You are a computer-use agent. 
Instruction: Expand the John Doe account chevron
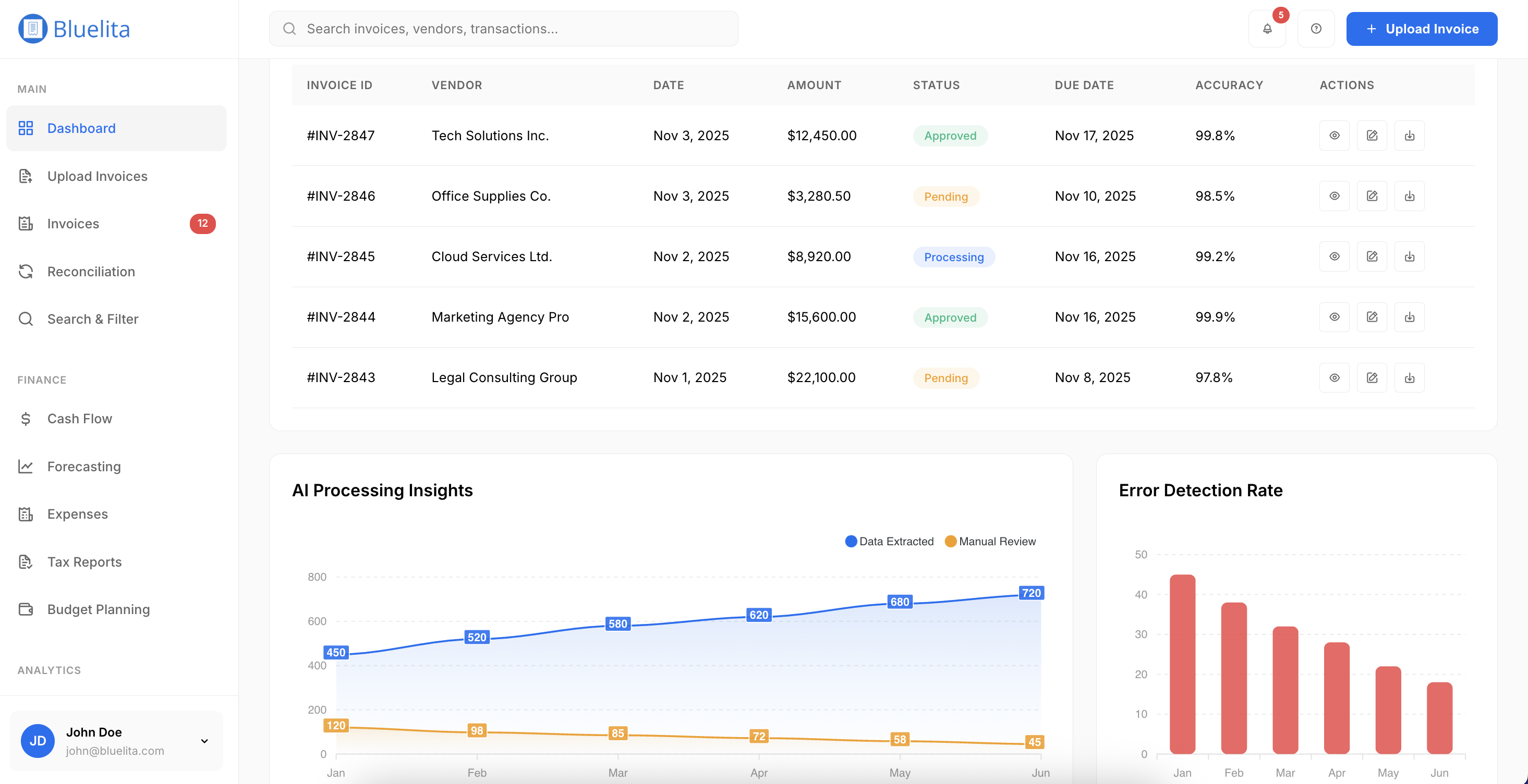coord(204,741)
